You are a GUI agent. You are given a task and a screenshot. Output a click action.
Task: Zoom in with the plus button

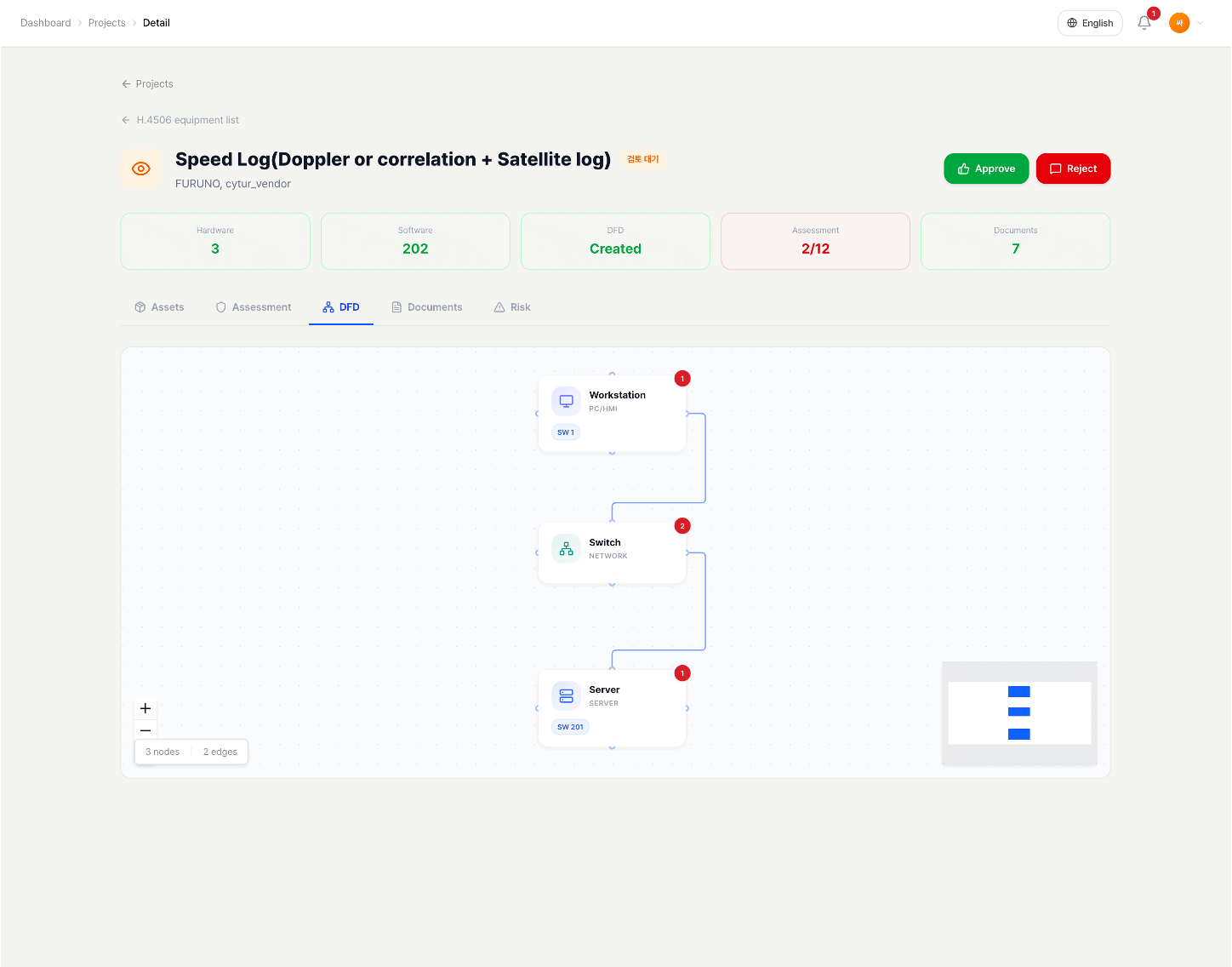145,708
